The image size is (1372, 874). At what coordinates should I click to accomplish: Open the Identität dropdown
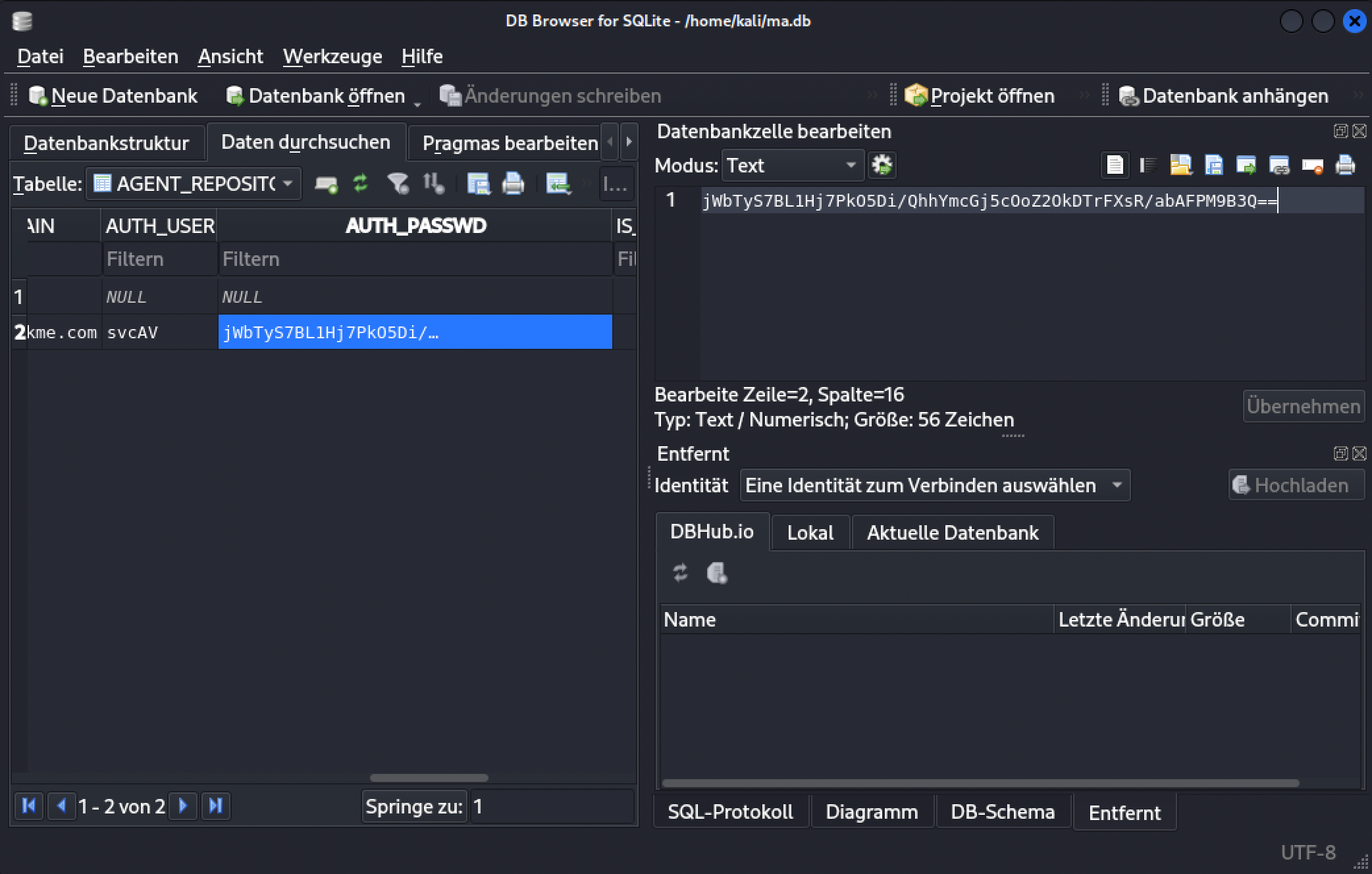pyautogui.click(x=935, y=486)
